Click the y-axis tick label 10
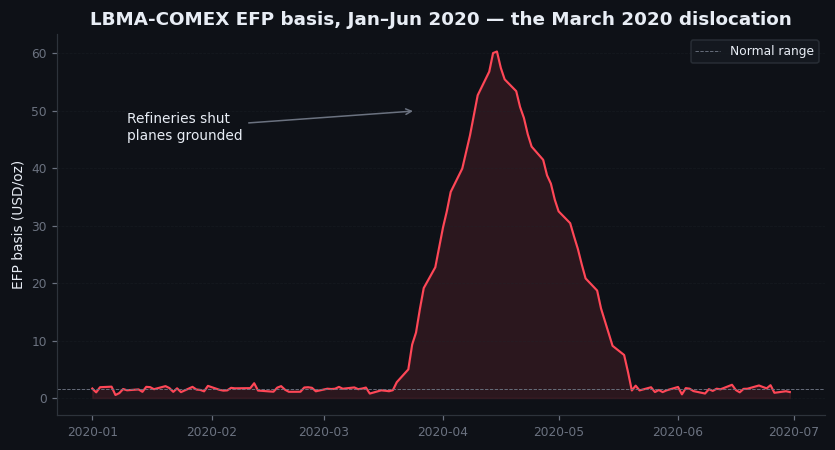Viewport: 835px width, 450px height. coord(39,341)
